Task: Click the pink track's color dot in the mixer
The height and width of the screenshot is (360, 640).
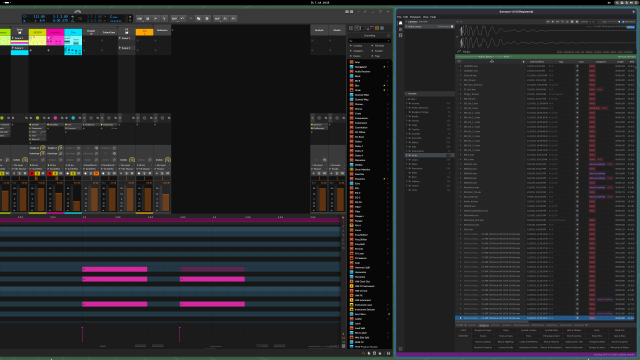Action: coord(55,118)
